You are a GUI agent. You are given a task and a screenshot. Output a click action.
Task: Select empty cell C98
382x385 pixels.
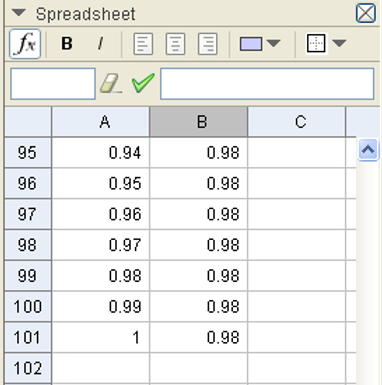coord(297,245)
